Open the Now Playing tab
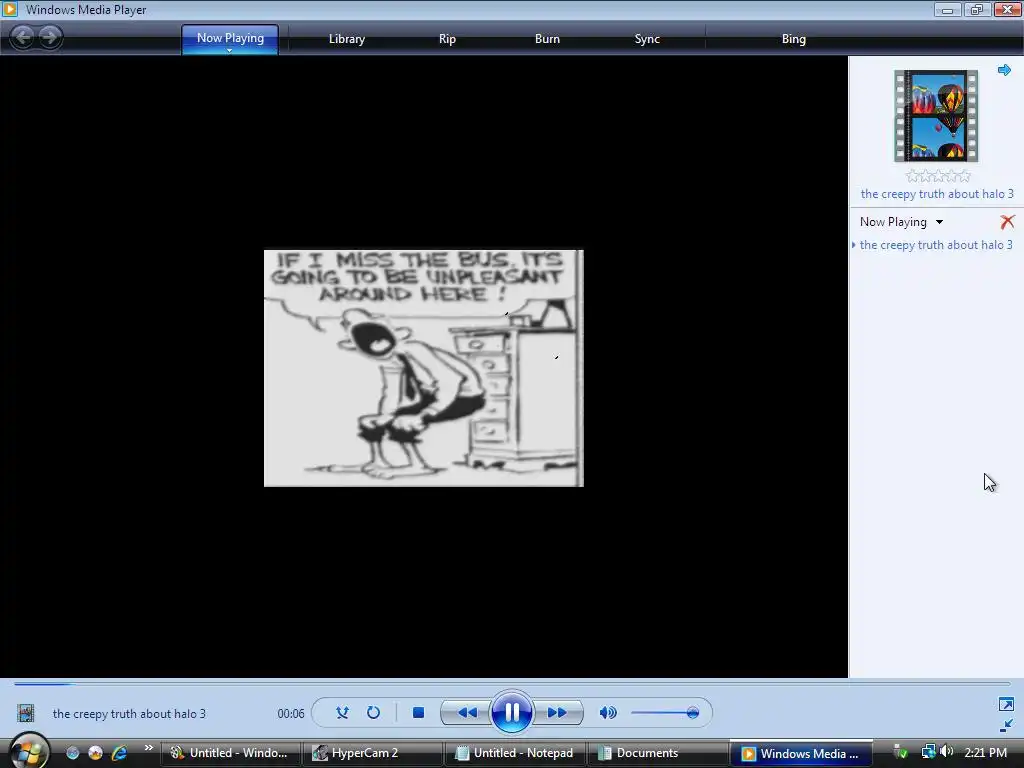 click(x=230, y=38)
